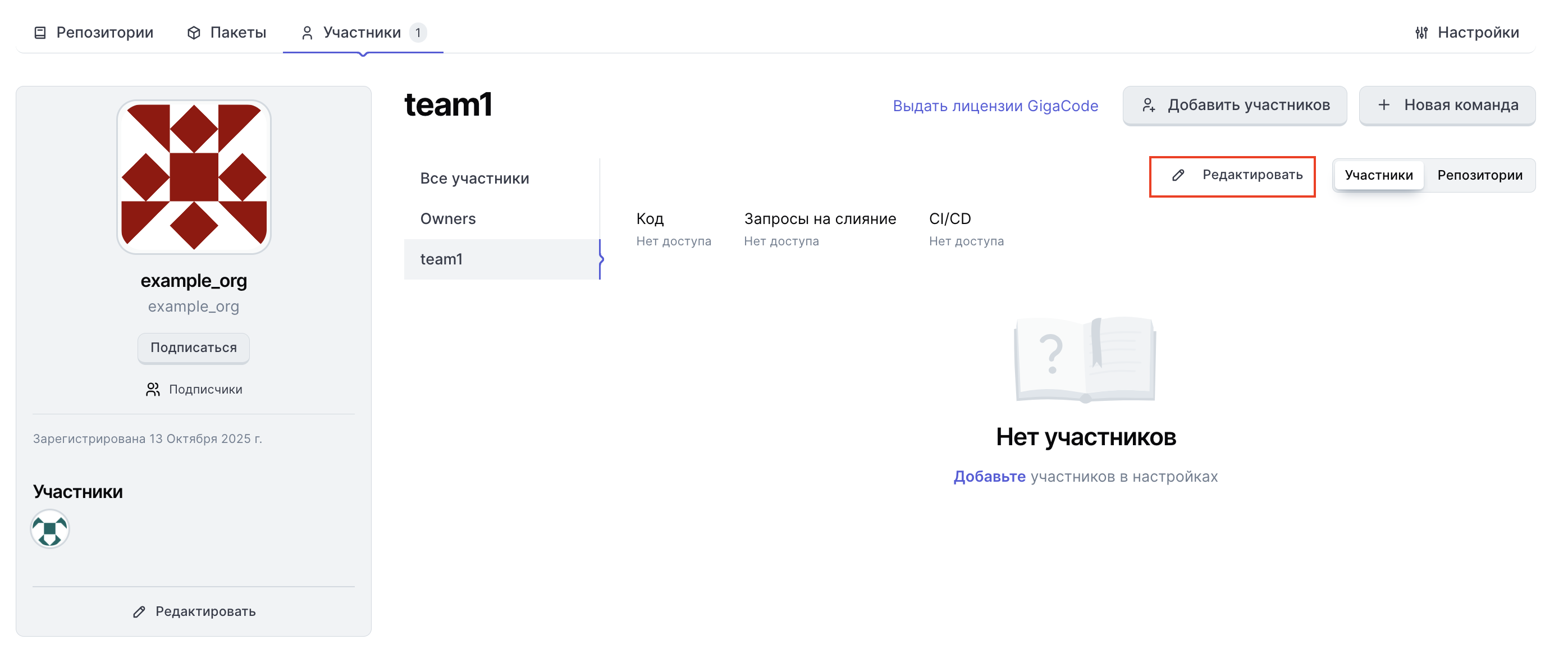Click the repository icon in top navigation
This screenshot has width=1568, height=658.
(40, 33)
